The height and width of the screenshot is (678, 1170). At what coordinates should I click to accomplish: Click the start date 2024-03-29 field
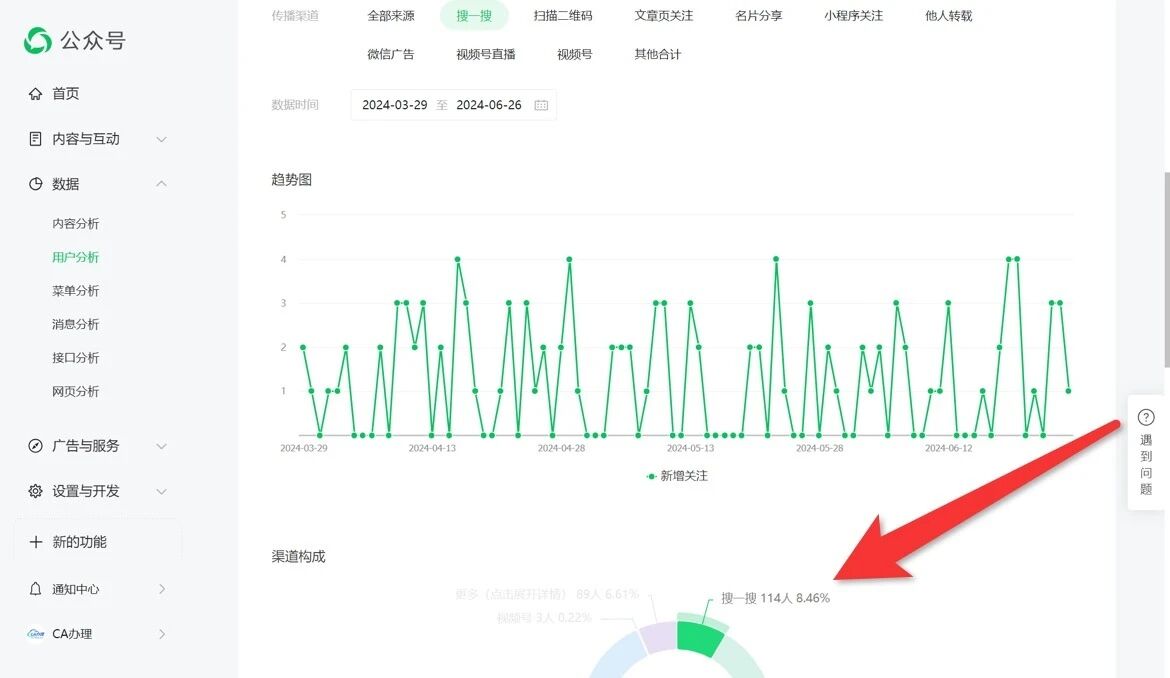(x=395, y=105)
